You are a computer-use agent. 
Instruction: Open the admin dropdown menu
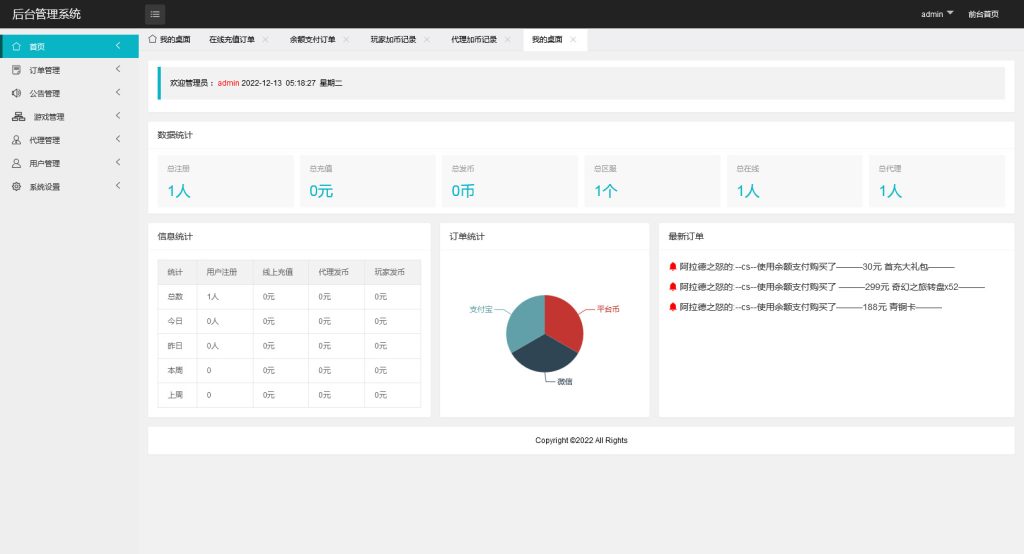point(936,14)
